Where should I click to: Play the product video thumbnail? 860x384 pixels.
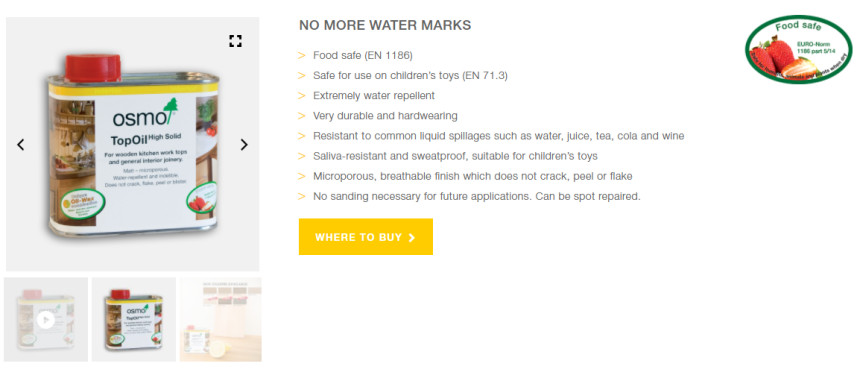click(46, 320)
